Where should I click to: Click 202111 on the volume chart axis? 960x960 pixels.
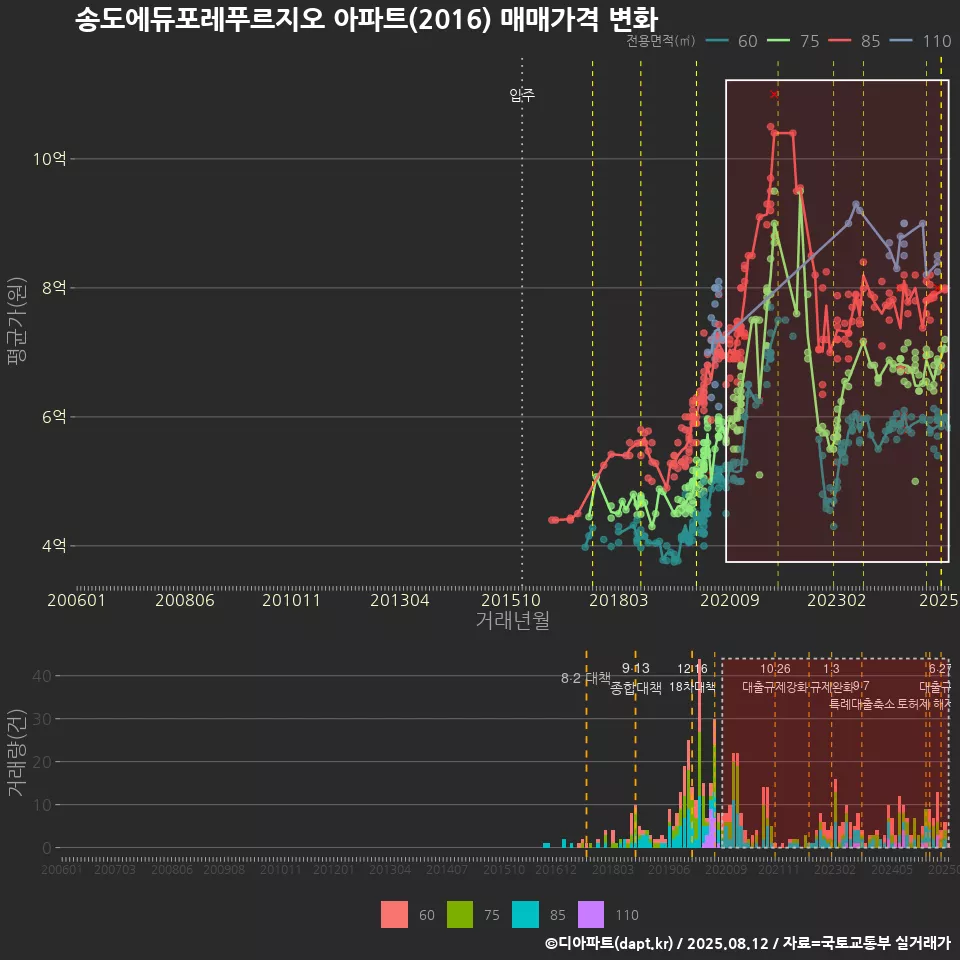(778, 869)
